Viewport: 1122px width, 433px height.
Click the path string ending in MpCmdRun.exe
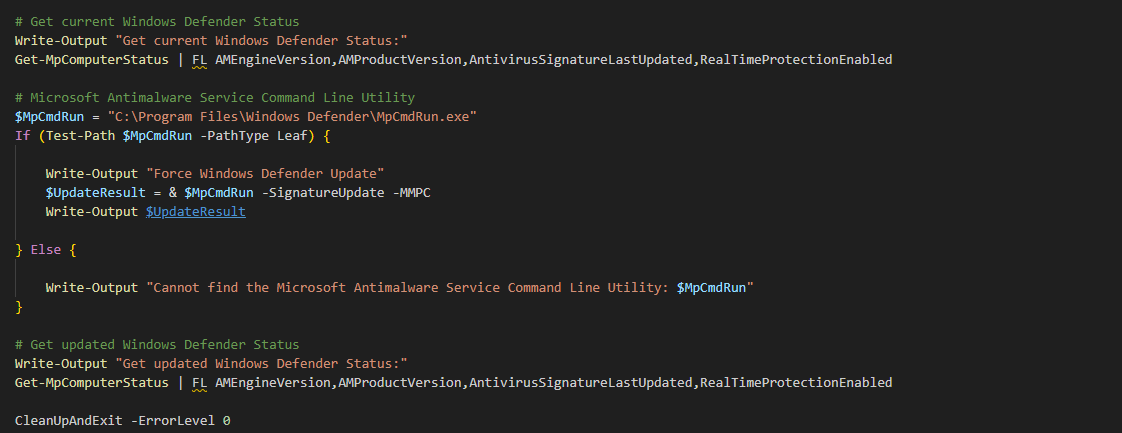(x=292, y=116)
